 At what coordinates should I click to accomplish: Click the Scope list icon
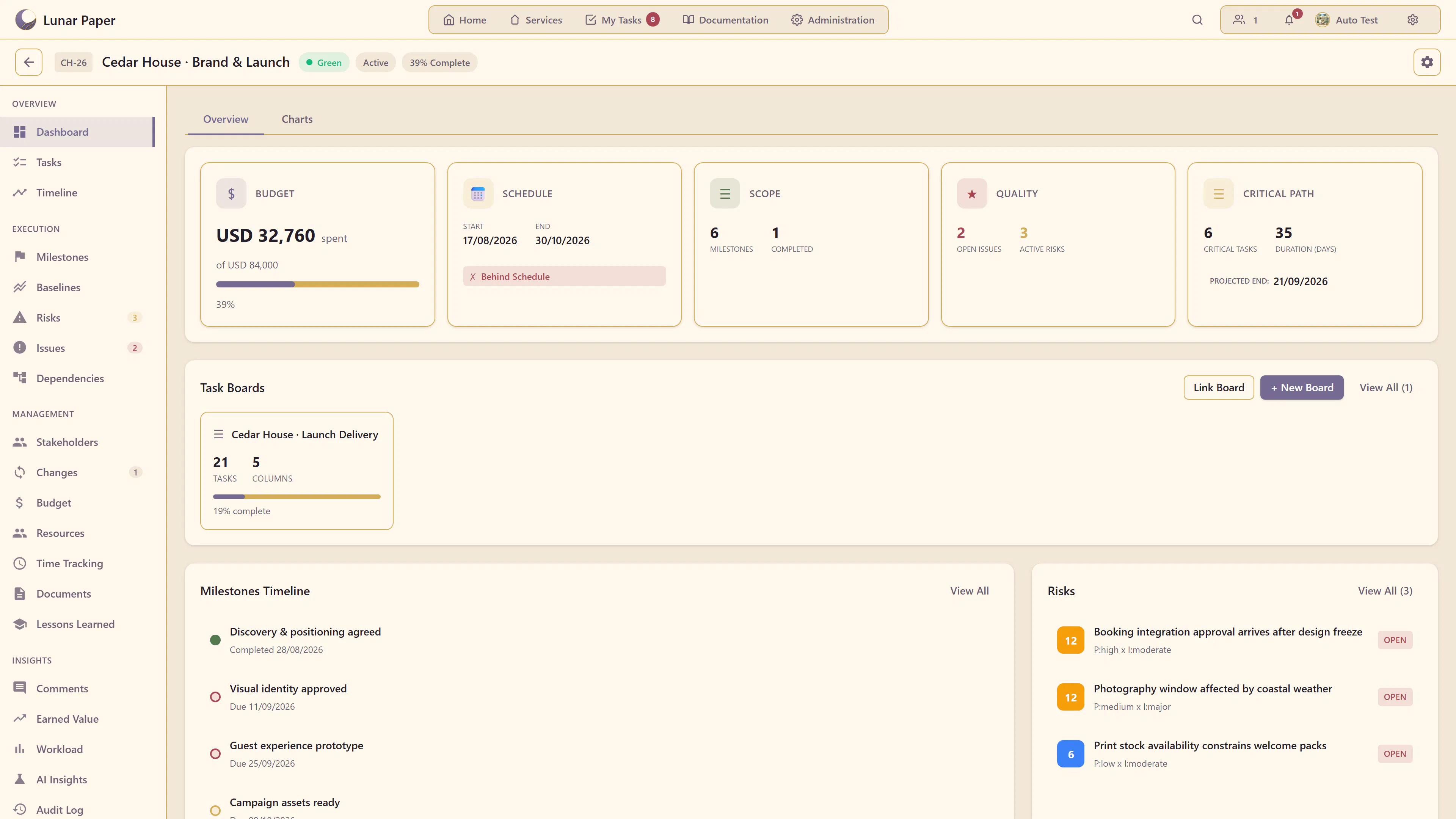(725, 194)
